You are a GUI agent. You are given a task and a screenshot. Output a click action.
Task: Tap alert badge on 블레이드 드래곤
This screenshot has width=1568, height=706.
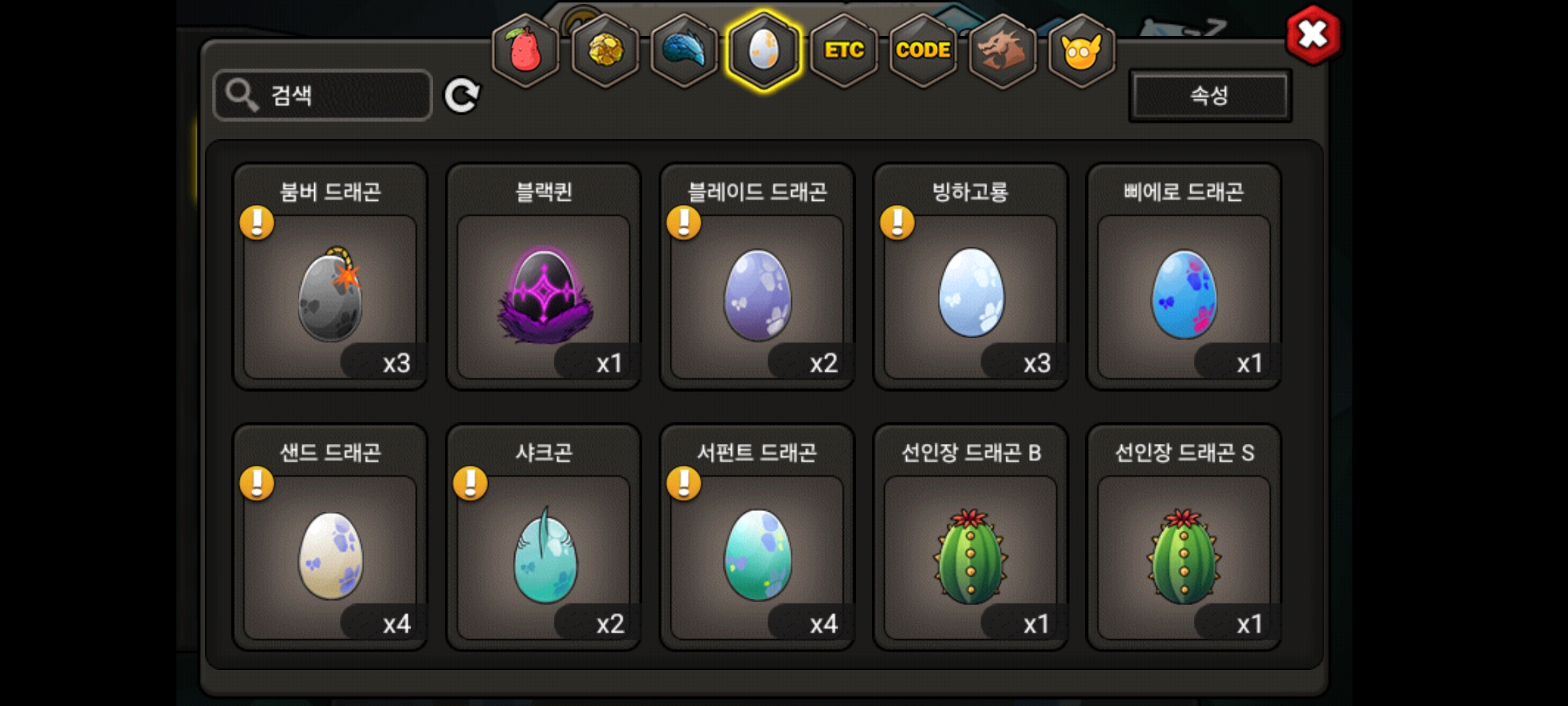point(683,223)
